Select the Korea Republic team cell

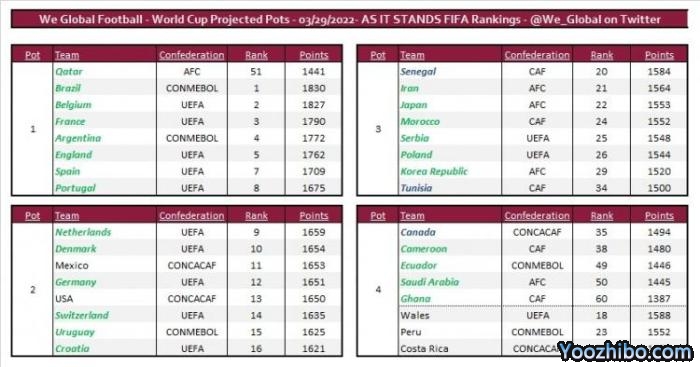pyautogui.click(x=450, y=171)
